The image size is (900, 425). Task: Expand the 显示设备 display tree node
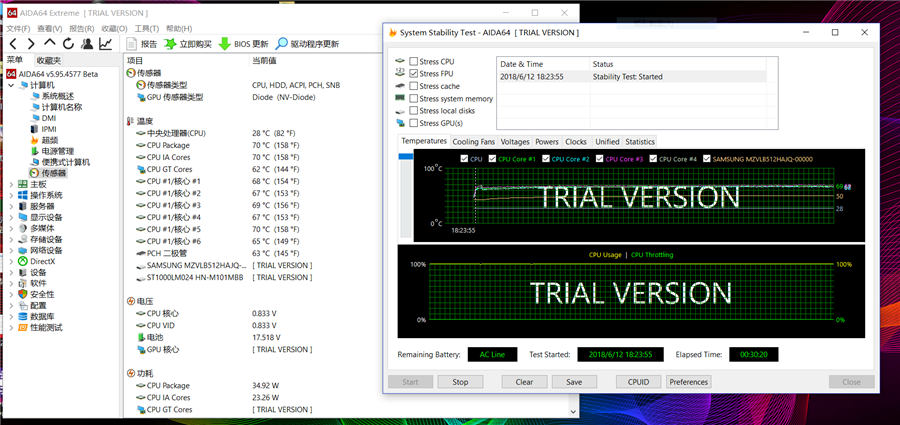(11, 218)
